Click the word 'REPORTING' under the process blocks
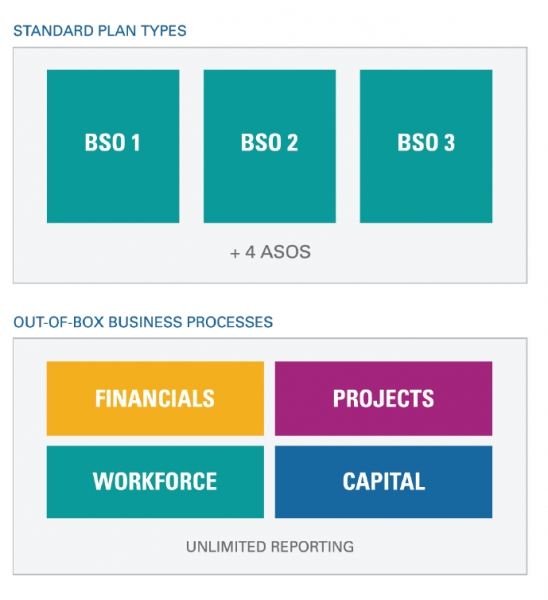Screen dimensions: 548x600 click(x=312, y=547)
